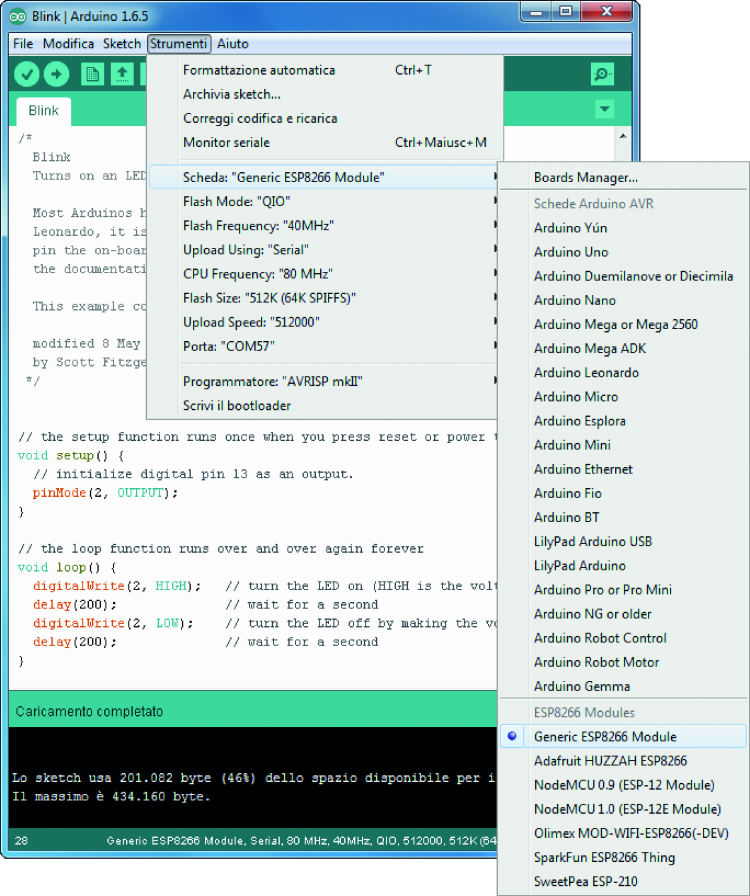This screenshot has height=896, width=750.
Task: Select Adafruit HUZZAH ESP8266 board
Action: pyautogui.click(x=623, y=761)
